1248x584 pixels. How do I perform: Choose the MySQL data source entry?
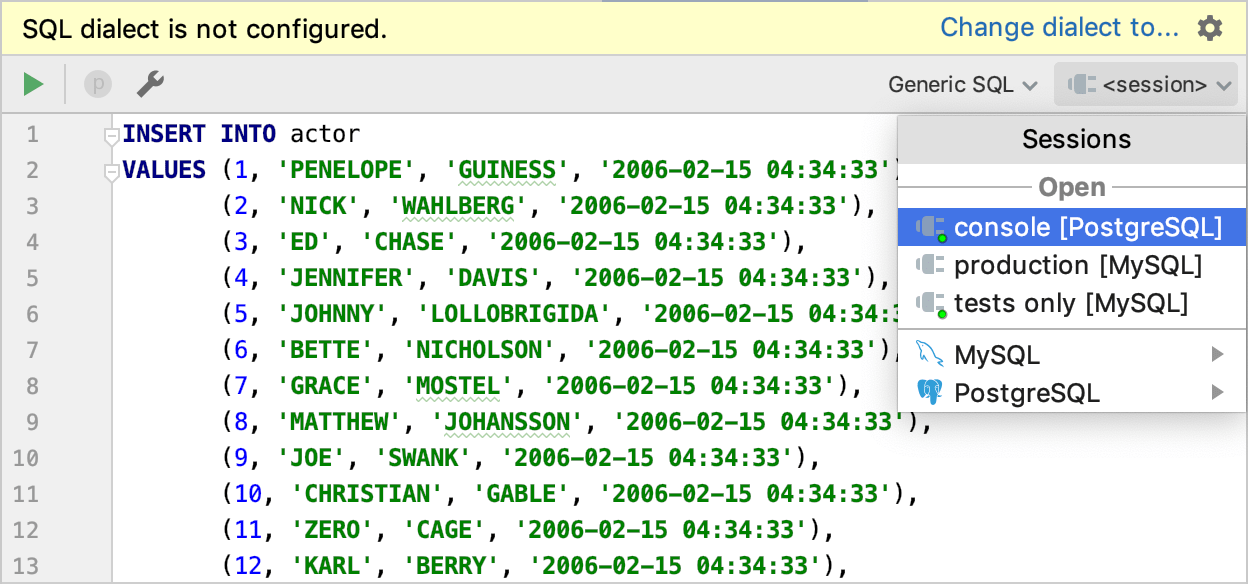1072,355
